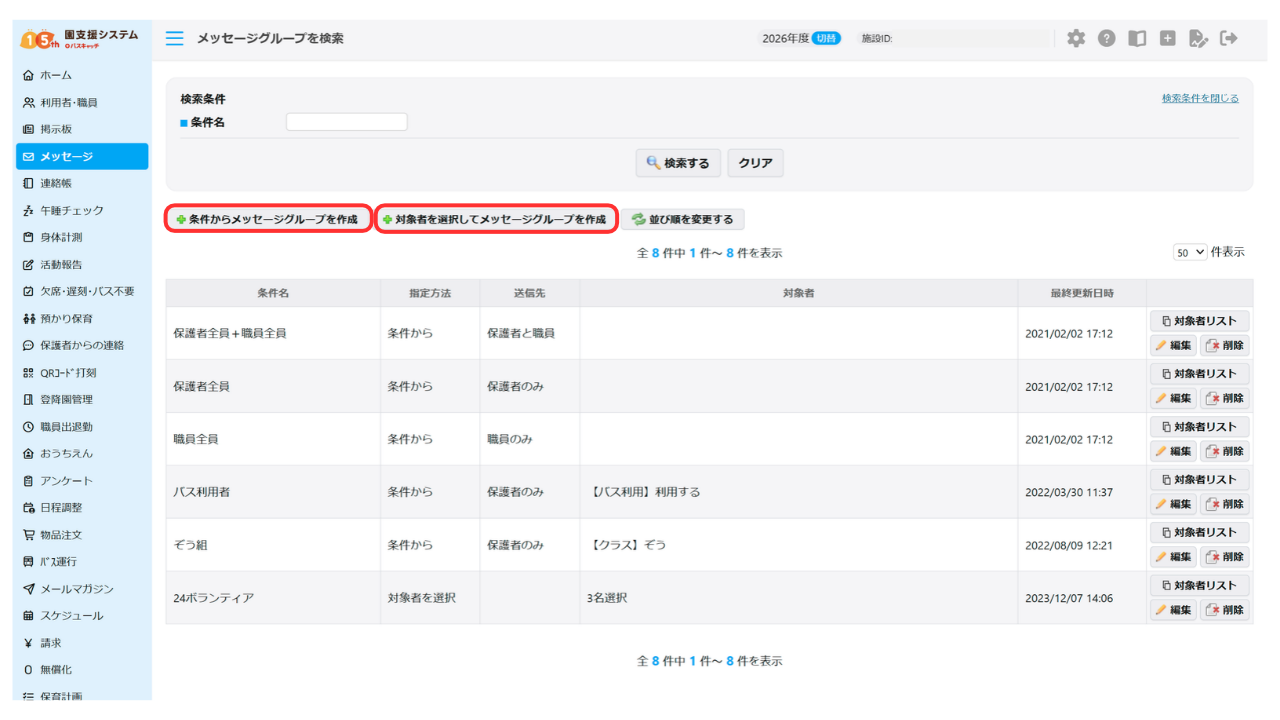The height and width of the screenshot is (720, 1280).
Task: Click the クリア button
Action: click(x=755, y=163)
